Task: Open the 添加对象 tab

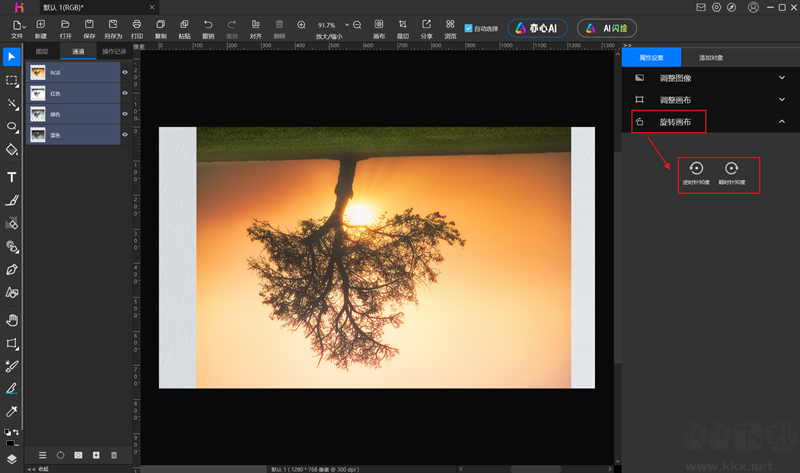Action: coord(712,59)
